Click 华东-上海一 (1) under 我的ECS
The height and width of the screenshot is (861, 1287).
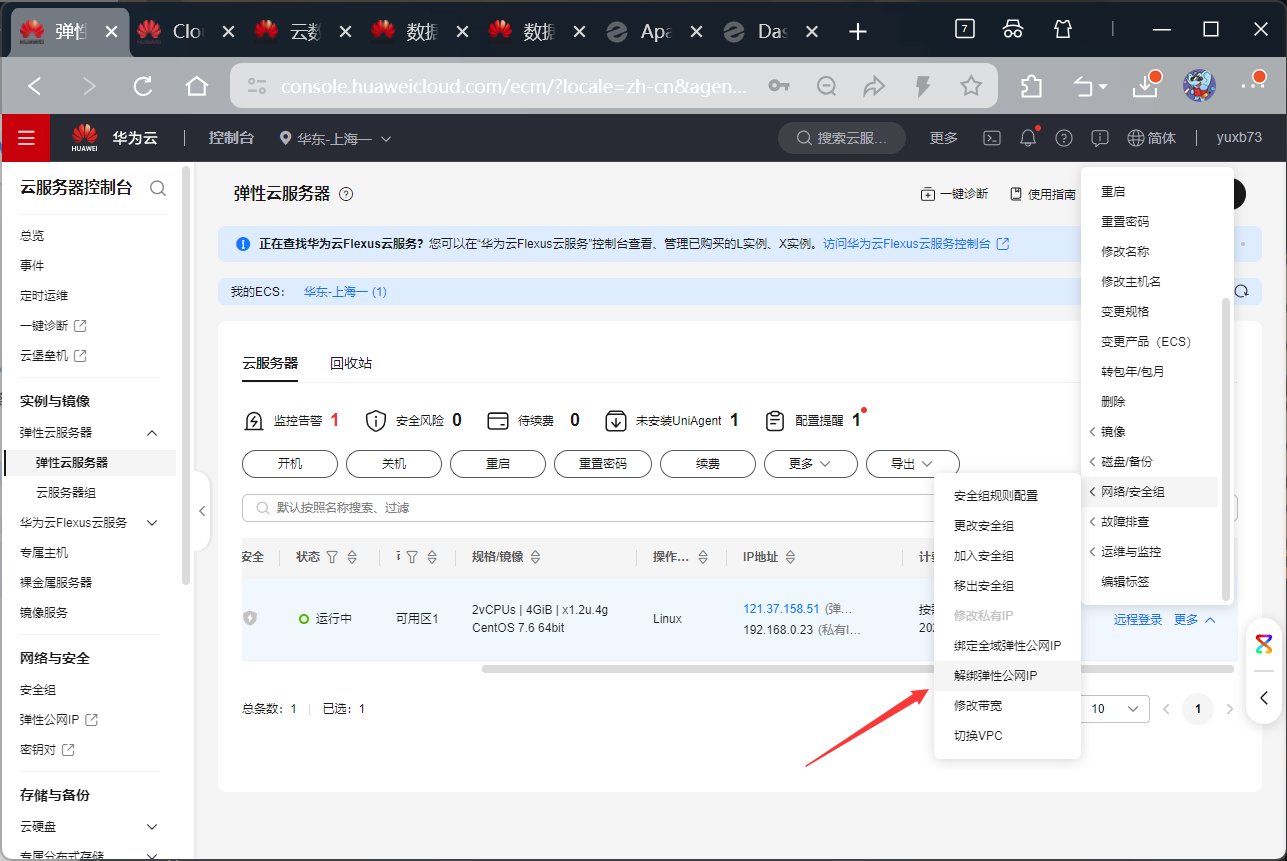click(345, 292)
